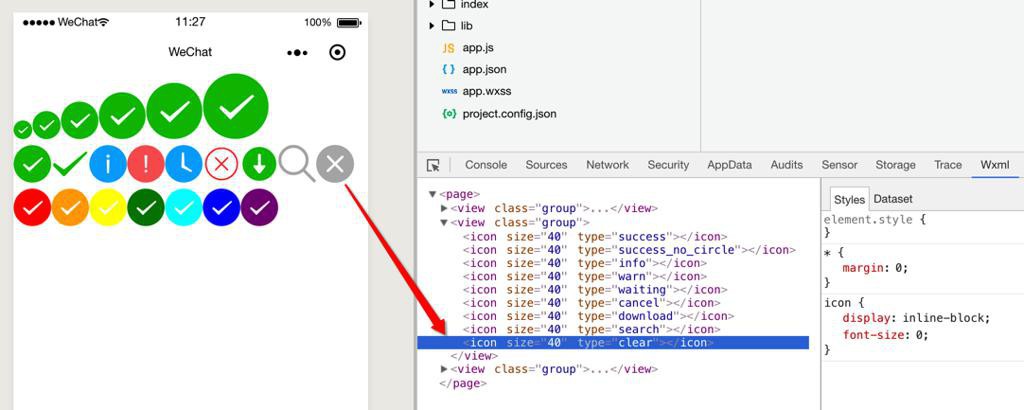
Task: Open the WeChat three-dot menu in the simulator
Action: pos(297,53)
